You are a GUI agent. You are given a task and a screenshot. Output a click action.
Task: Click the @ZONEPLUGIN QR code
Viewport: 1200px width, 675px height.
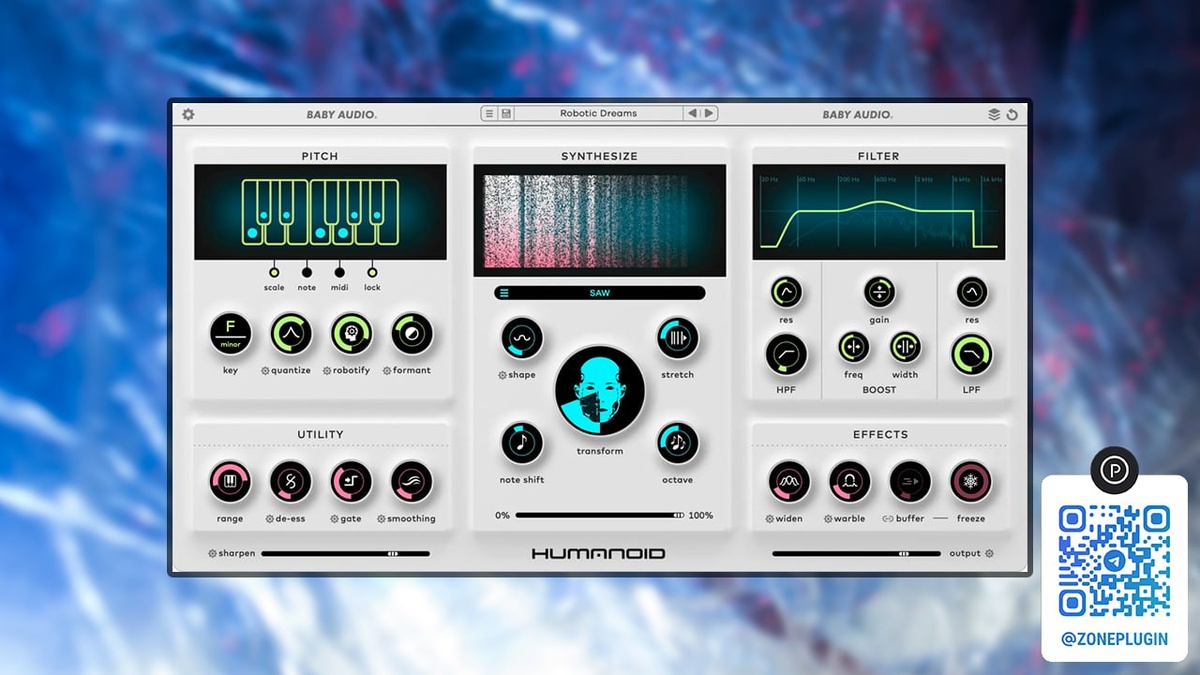tap(1115, 561)
